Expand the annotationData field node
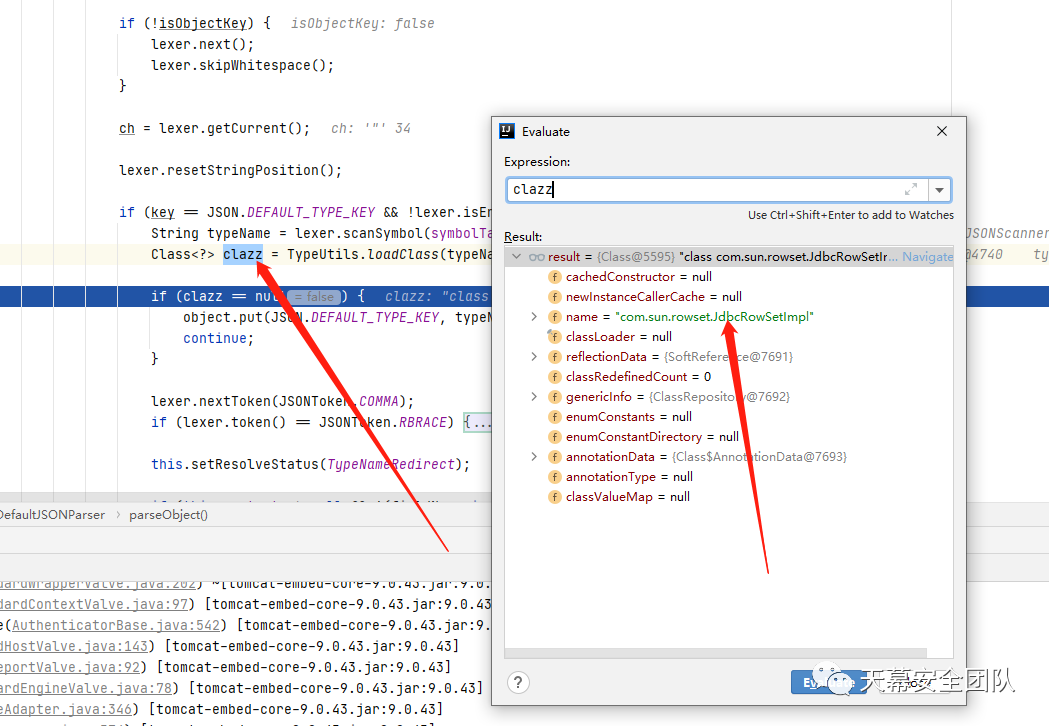Screen dimensions: 1049x726 tap(534, 457)
